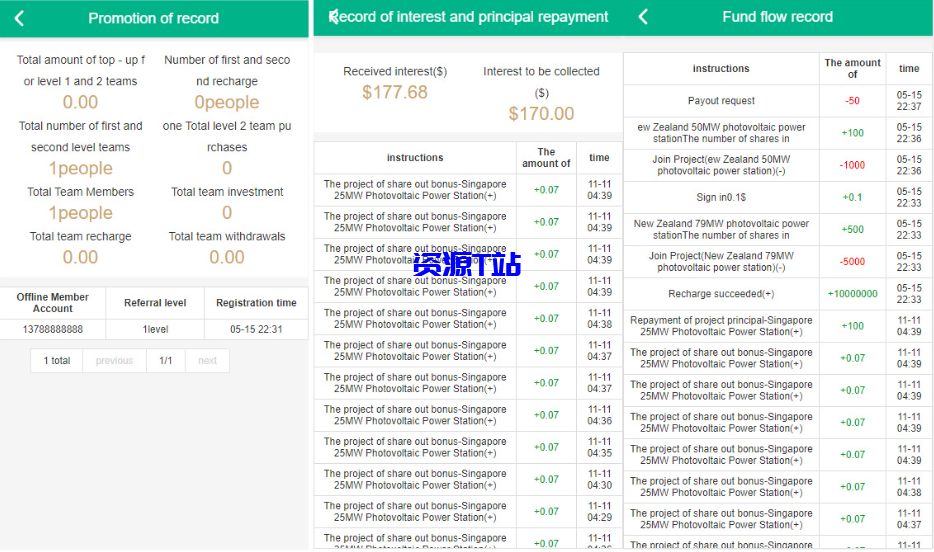Screen dimensions: 934x552
Task: Select the '1/1' page indicator
Action: [x=166, y=361]
